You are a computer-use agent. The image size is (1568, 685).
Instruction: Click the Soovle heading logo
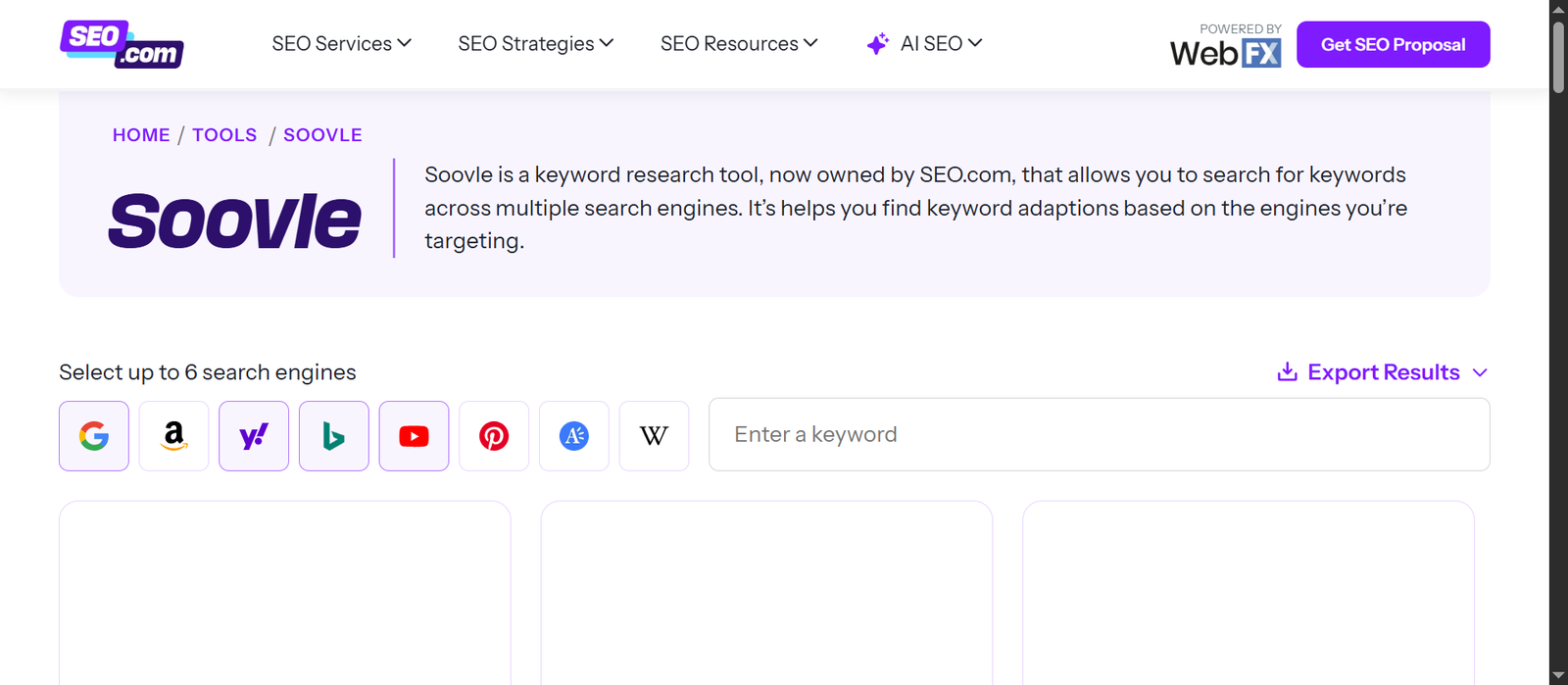(235, 220)
